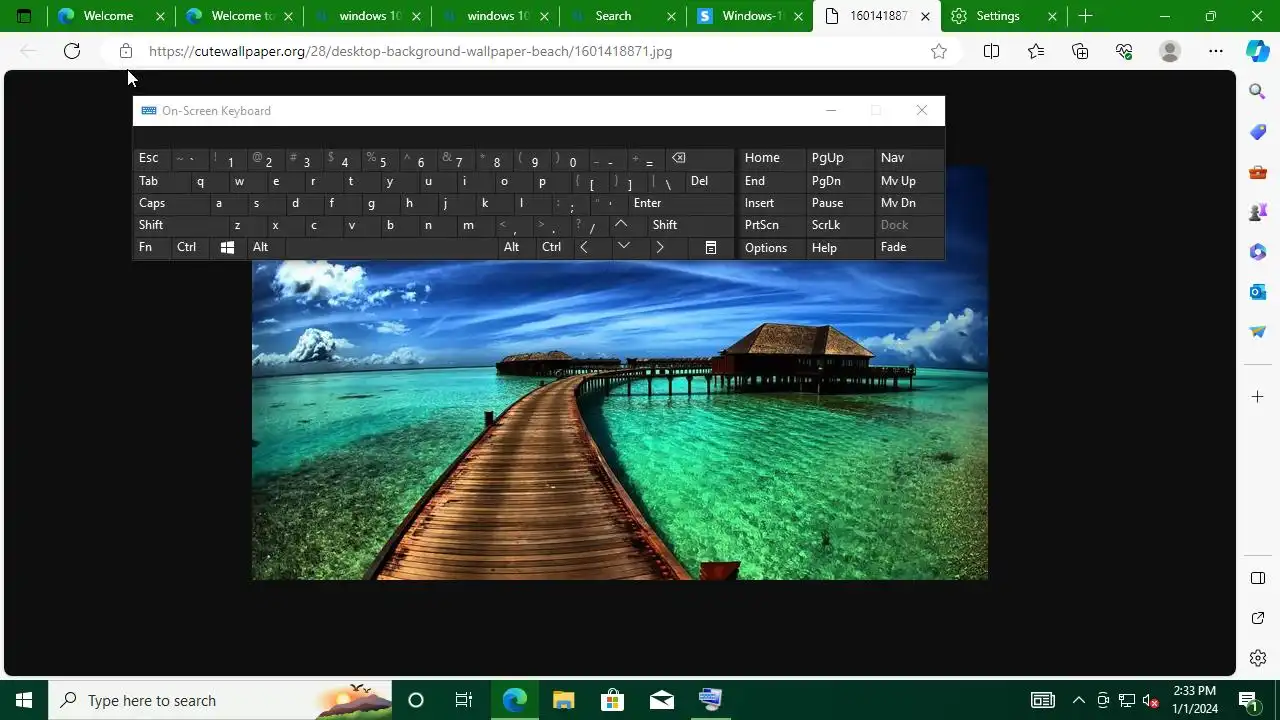Click the sidebar Search icon
The width and height of the screenshot is (1280, 720).
(1258, 92)
